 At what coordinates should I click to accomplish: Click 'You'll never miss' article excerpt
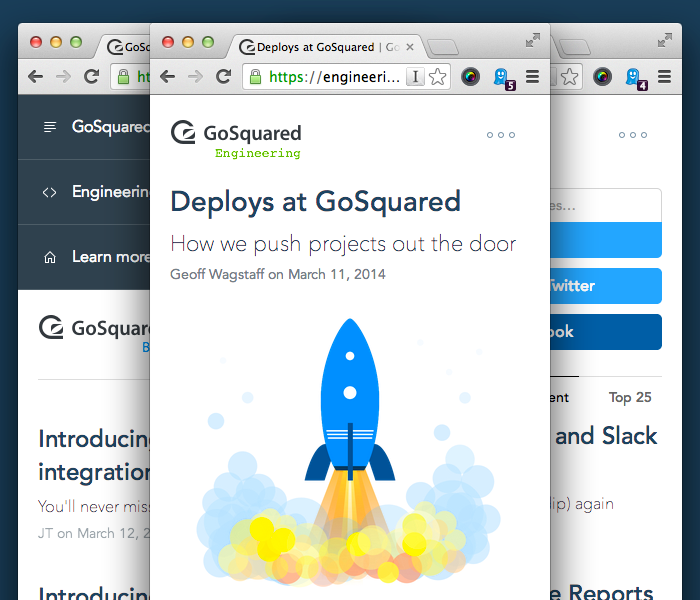[x=94, y=507]
